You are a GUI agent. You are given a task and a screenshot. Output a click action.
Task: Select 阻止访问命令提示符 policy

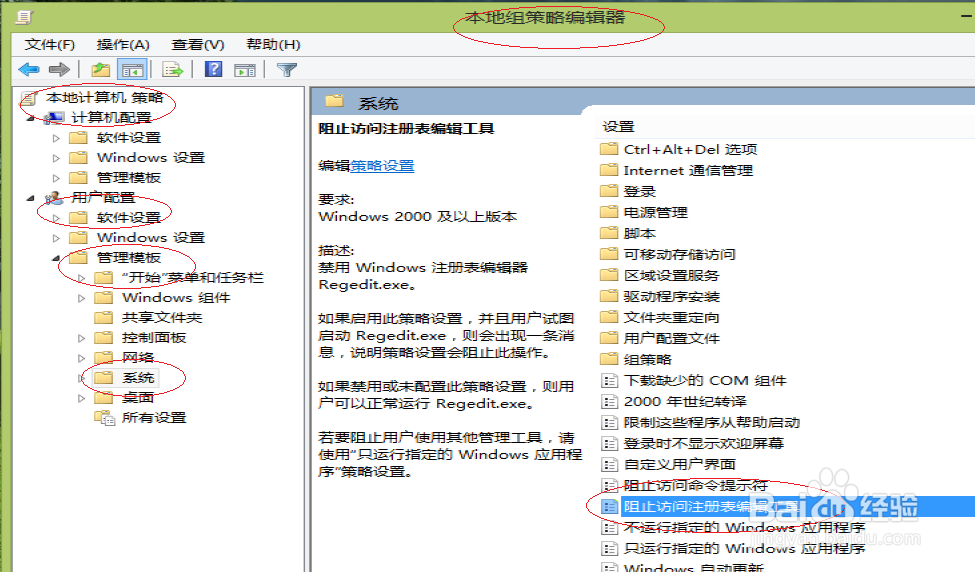click(695, 485)
